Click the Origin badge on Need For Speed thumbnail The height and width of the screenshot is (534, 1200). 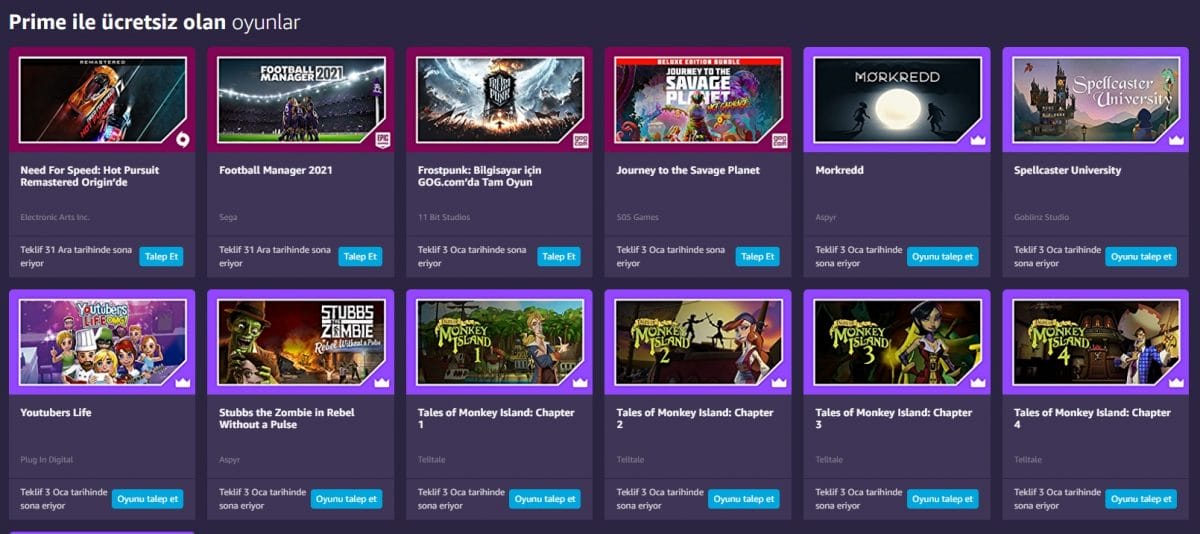(x=183, y=141)
